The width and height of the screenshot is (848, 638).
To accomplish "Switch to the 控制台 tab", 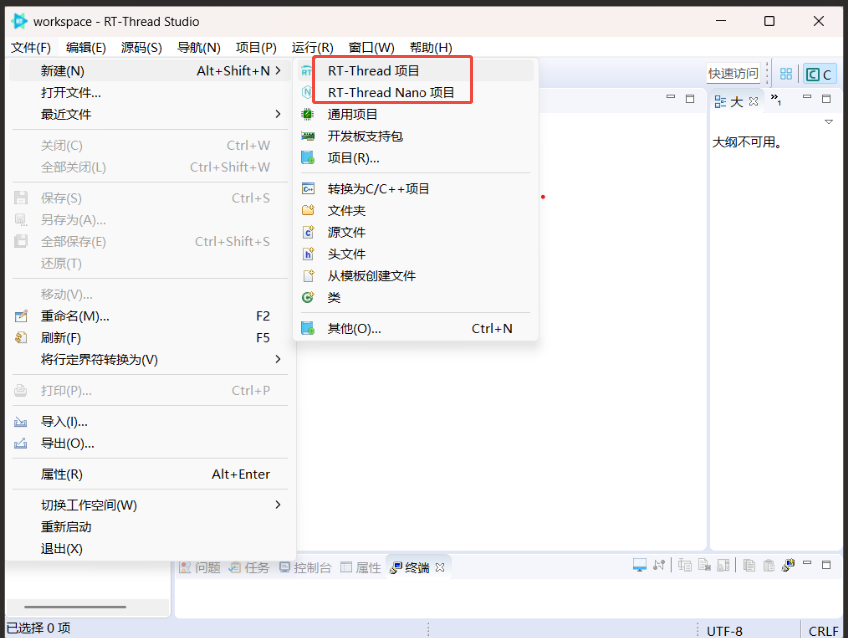I will tap(305, 567).
